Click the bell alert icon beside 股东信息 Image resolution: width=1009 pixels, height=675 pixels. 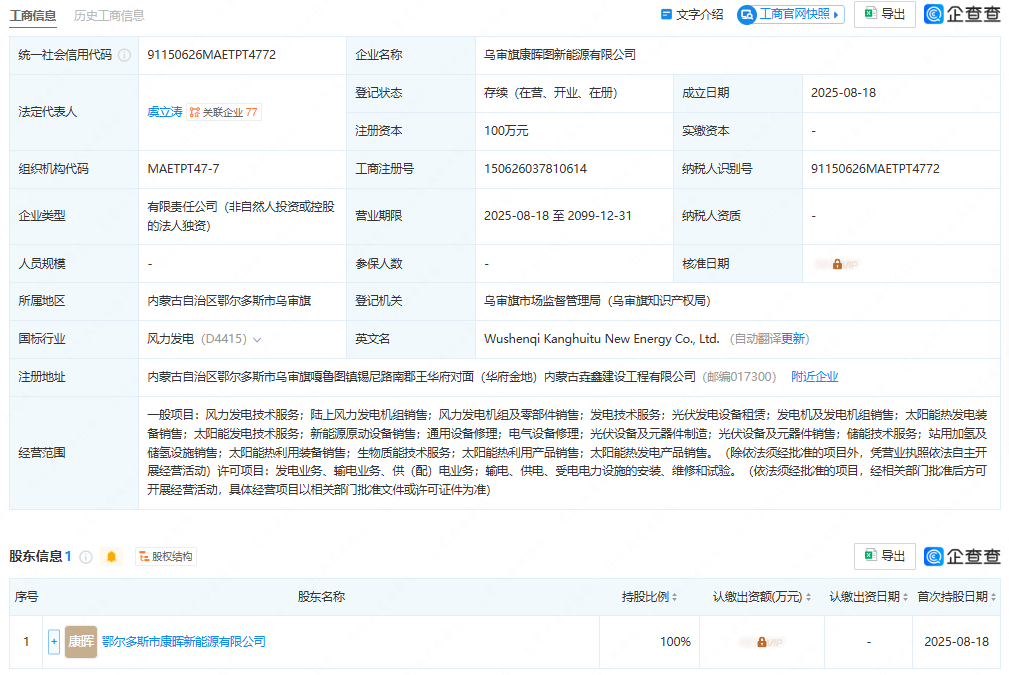[112, 557]
